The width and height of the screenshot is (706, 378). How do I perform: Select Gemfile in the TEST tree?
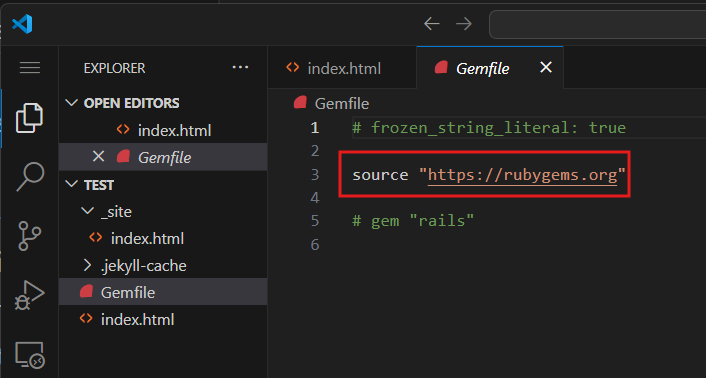point(163,292)
